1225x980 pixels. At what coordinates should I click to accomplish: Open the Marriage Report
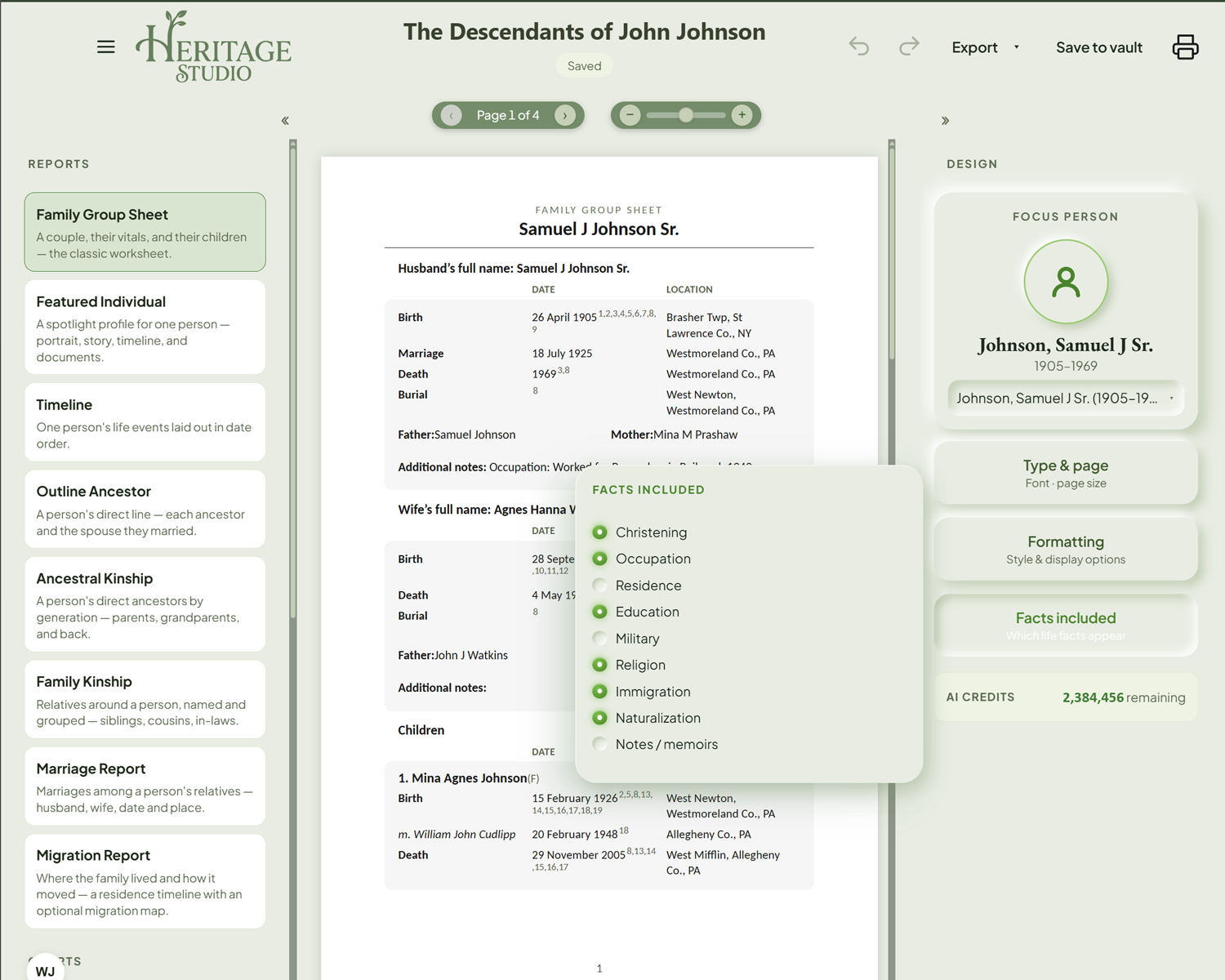(x=145, y=786)
